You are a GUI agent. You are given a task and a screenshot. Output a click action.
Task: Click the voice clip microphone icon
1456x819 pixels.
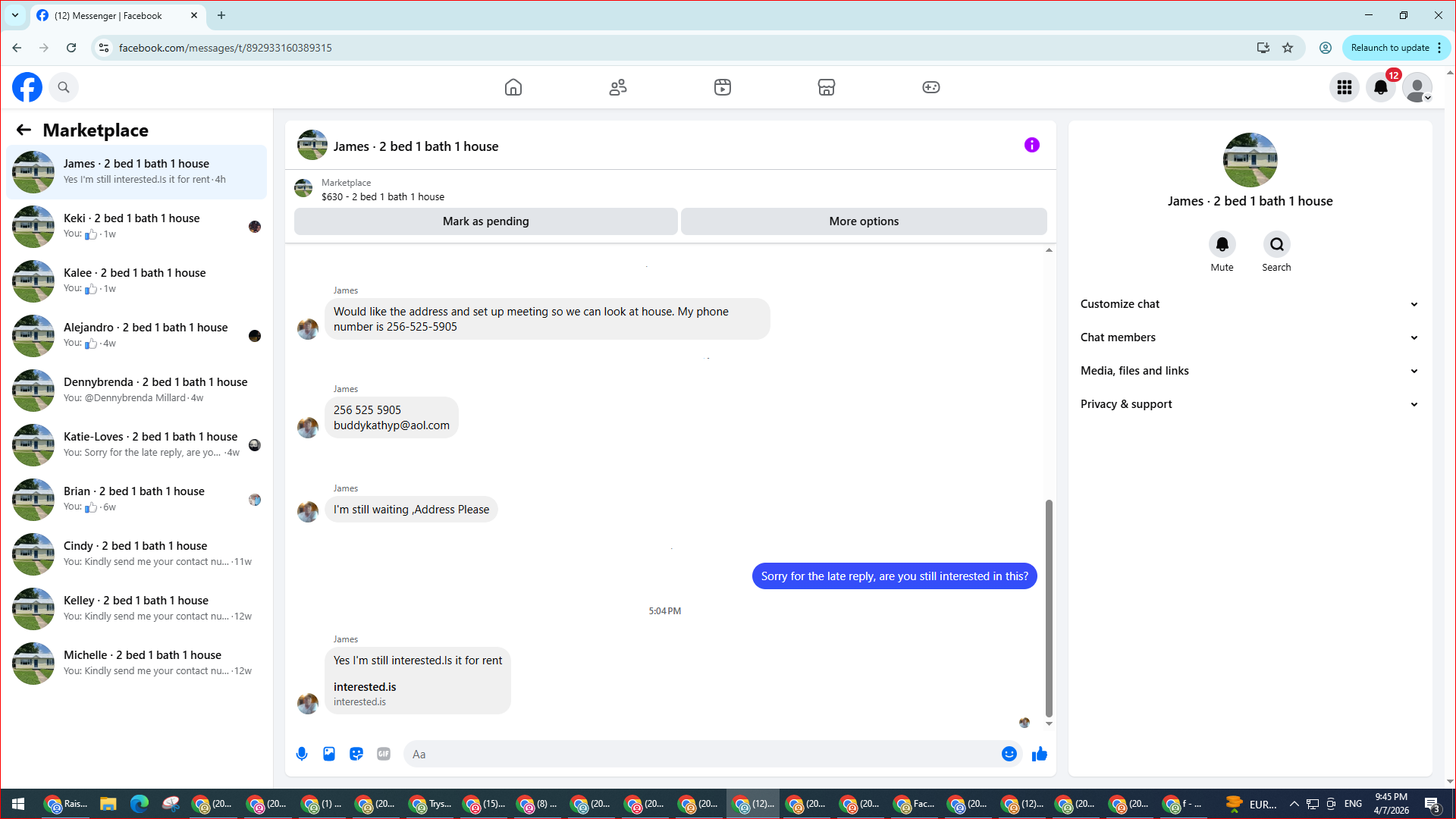[302, 754]
